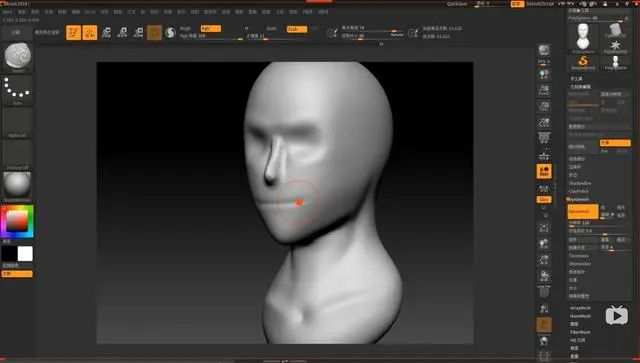Screen dimensions: 640x363
Task: Activate Edit mode in top toolbar
Action: [x=73, y=33]
